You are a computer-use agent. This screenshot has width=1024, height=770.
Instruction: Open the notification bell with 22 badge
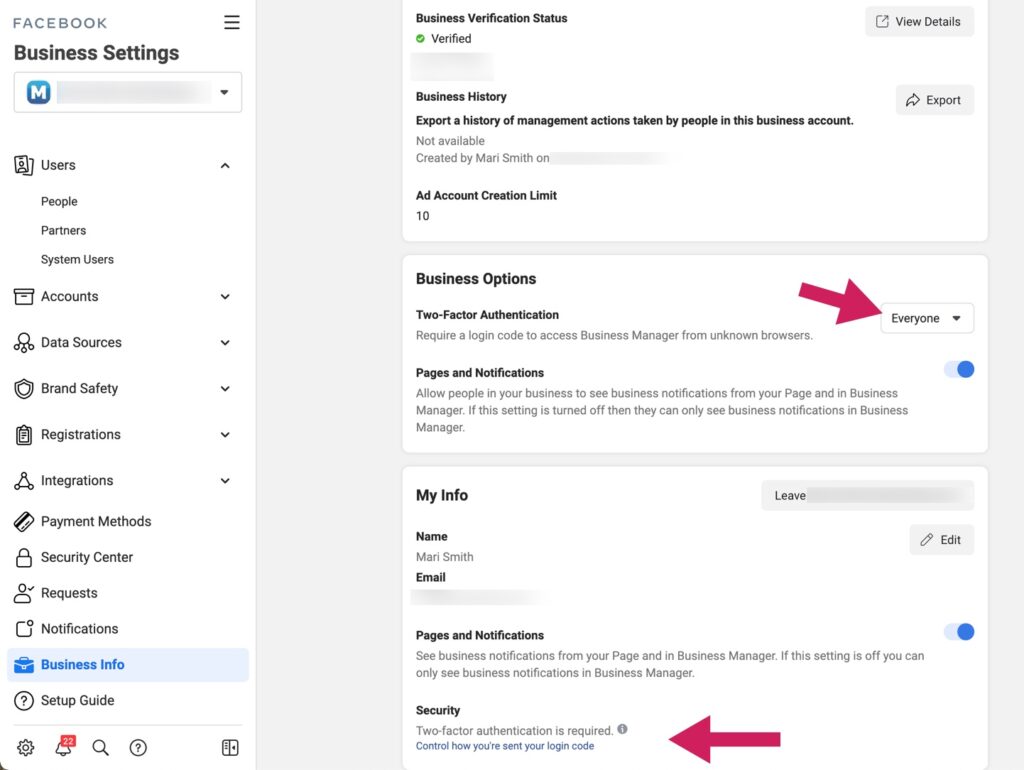point(64,746)
